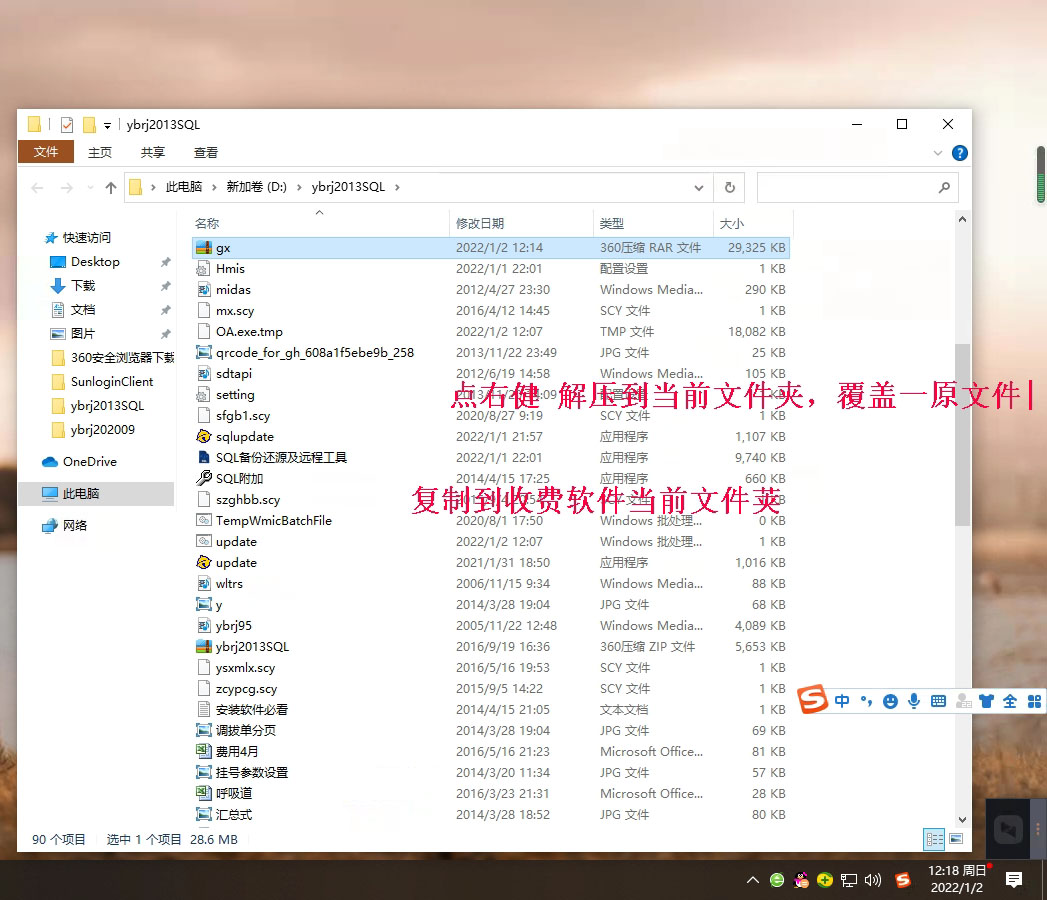Open the 查看 ribbon tab

click(x=206, y=152)
